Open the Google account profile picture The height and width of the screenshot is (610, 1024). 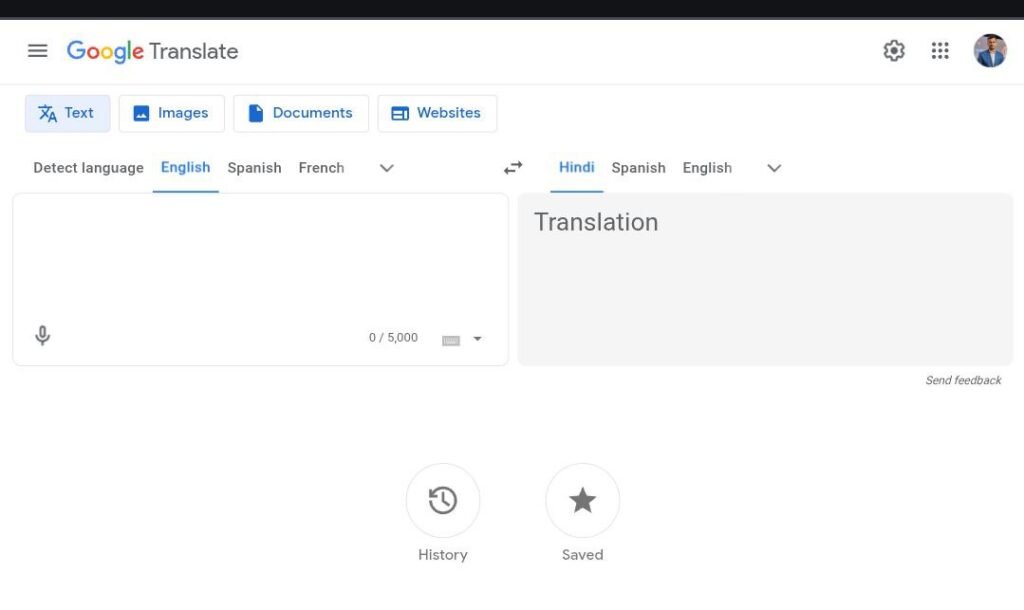(x=990, y=50)
